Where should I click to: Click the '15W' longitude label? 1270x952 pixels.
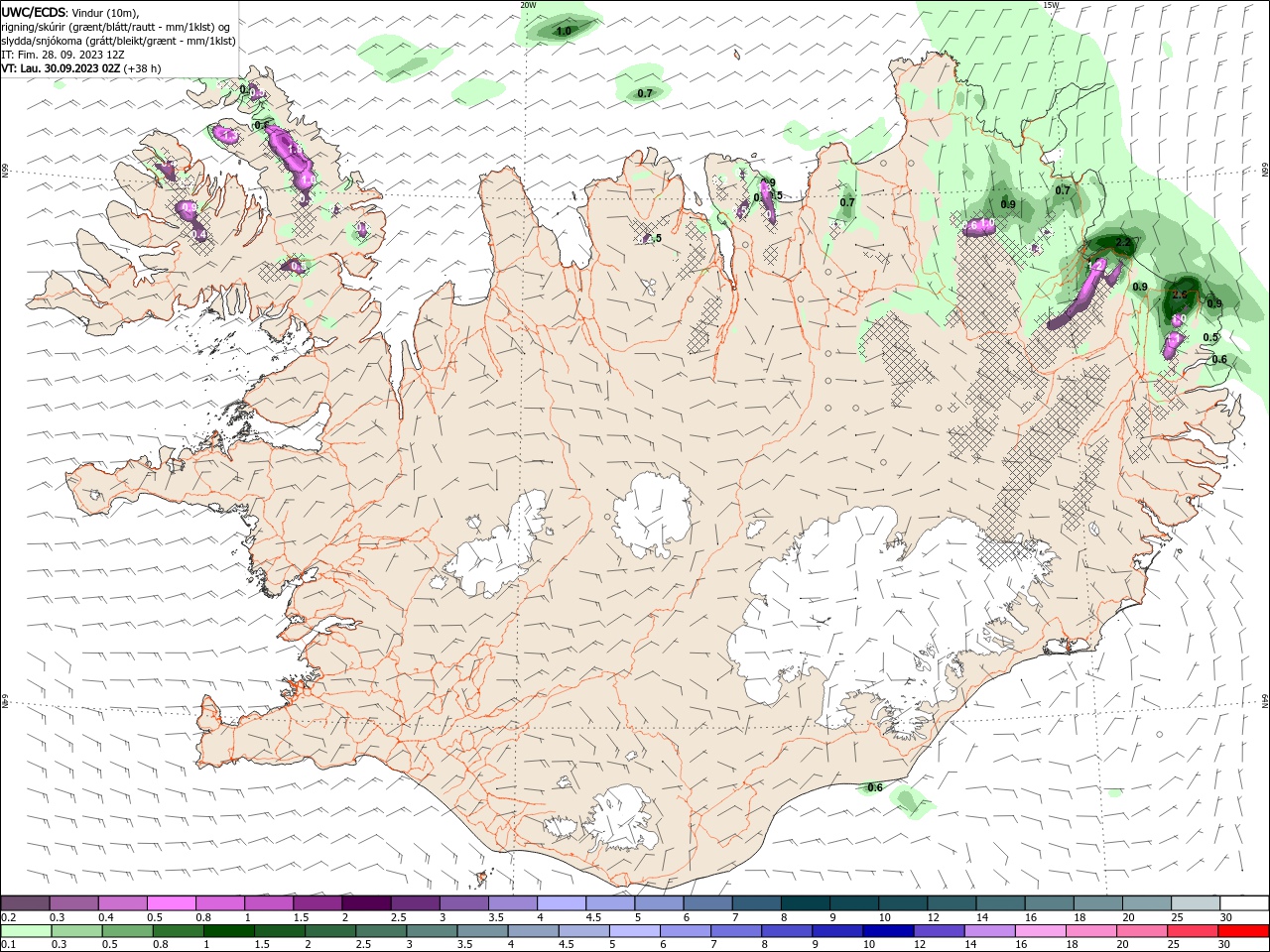click(1051, 5)
